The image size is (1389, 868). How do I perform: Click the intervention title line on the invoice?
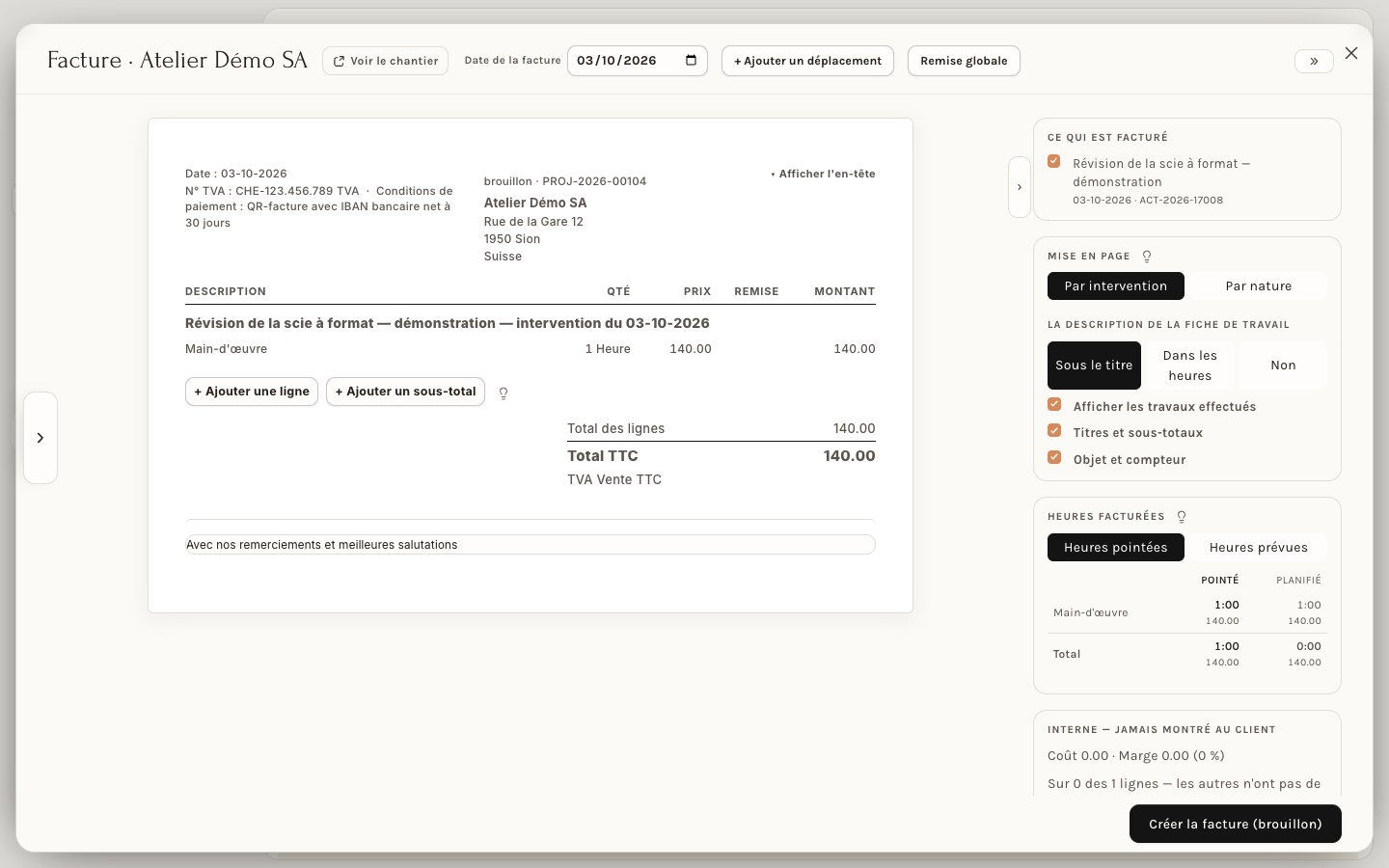[448, 323]
